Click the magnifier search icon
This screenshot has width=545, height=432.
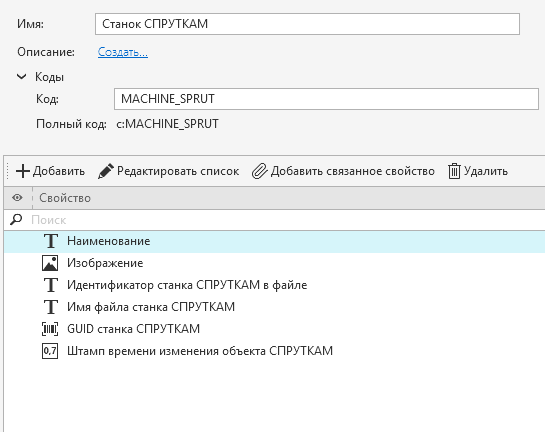pyautogui.click(x=16, y=220)
